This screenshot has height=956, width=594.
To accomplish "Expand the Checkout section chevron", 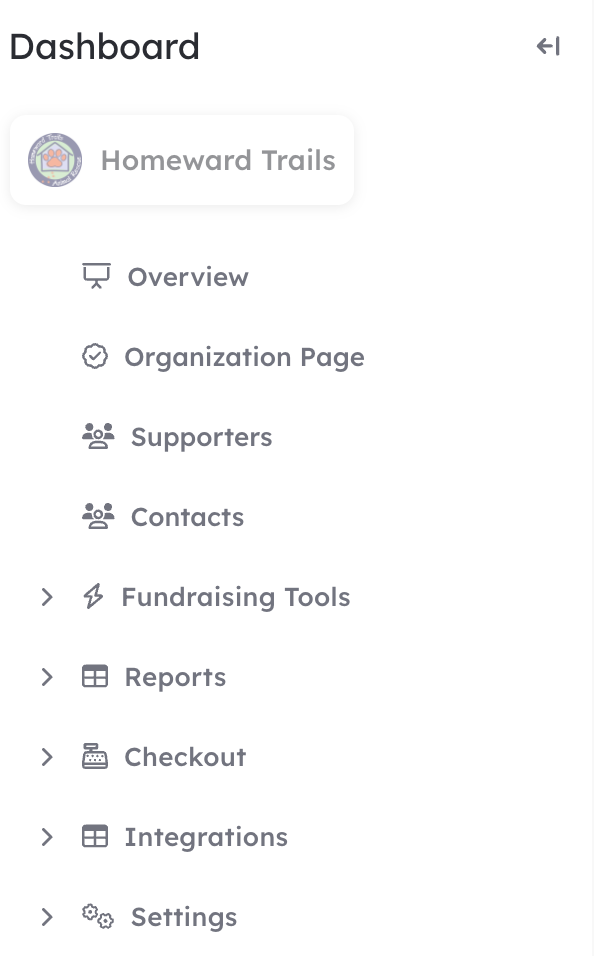I will (x=47, y=757).
